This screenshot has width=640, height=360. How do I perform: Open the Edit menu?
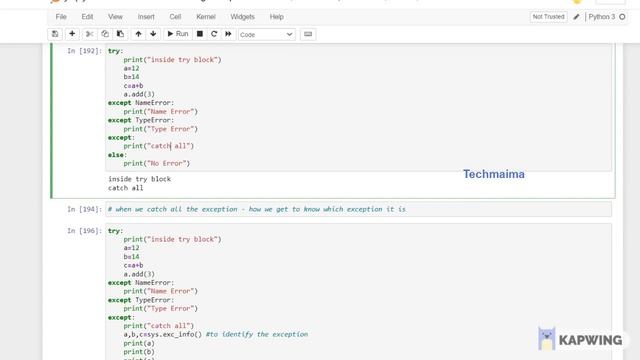[87, 17]
